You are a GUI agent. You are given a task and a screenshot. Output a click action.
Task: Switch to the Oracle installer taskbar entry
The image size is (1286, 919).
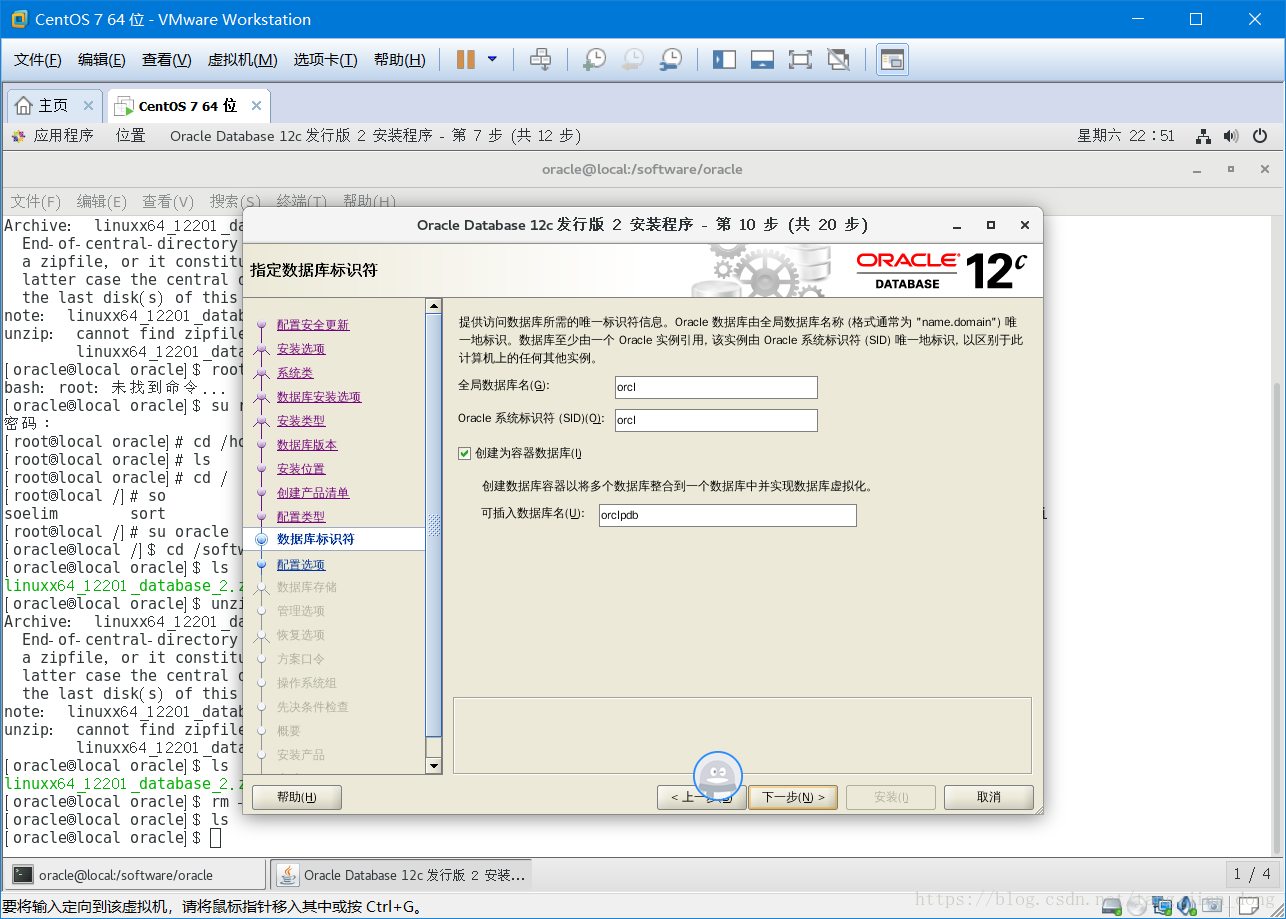(x=401, y=875)
